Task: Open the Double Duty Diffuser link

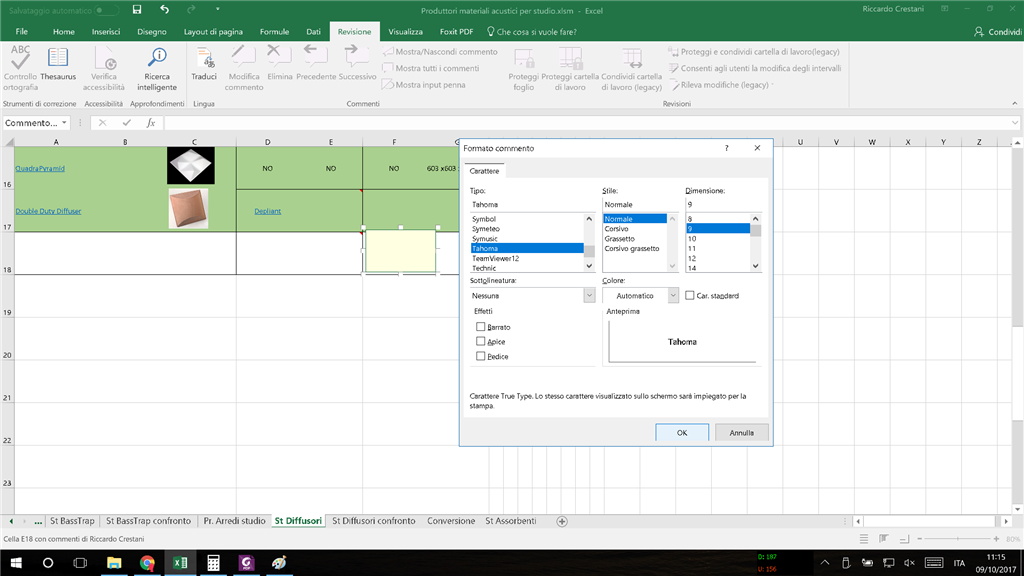Action: click(x=48, y=211)
